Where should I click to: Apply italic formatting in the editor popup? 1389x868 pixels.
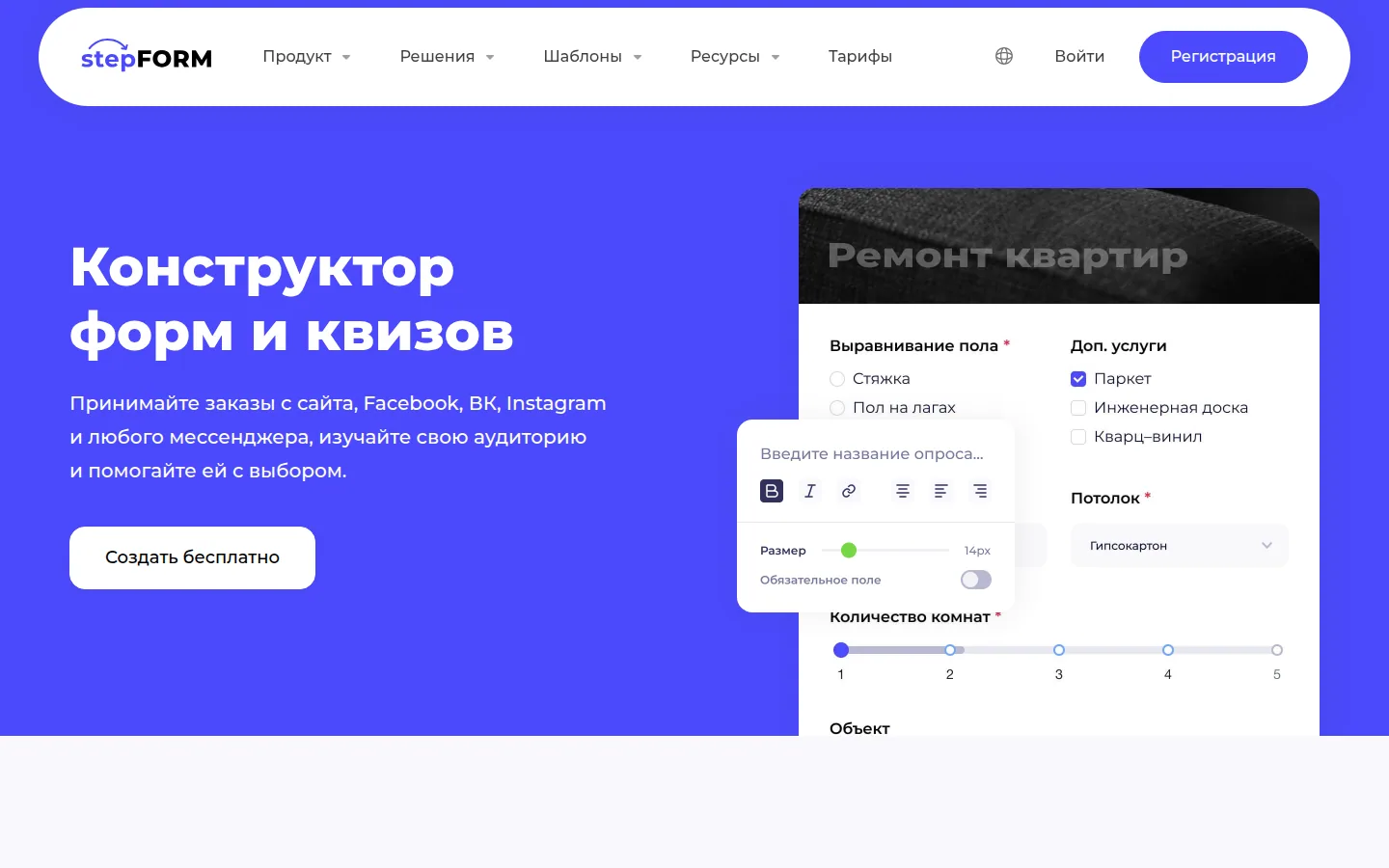click(x=810, y=491)
